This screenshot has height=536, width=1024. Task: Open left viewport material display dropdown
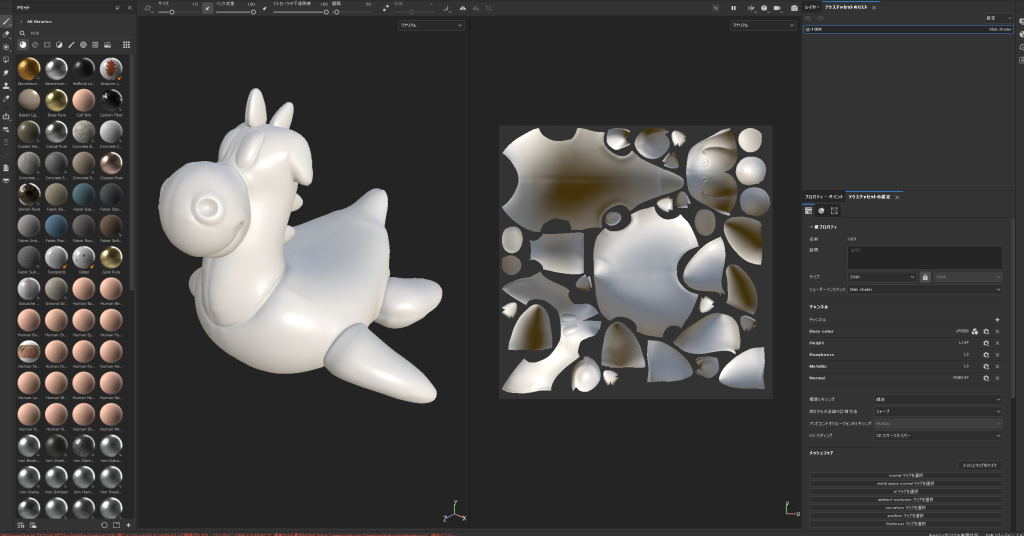pos(431,25)
